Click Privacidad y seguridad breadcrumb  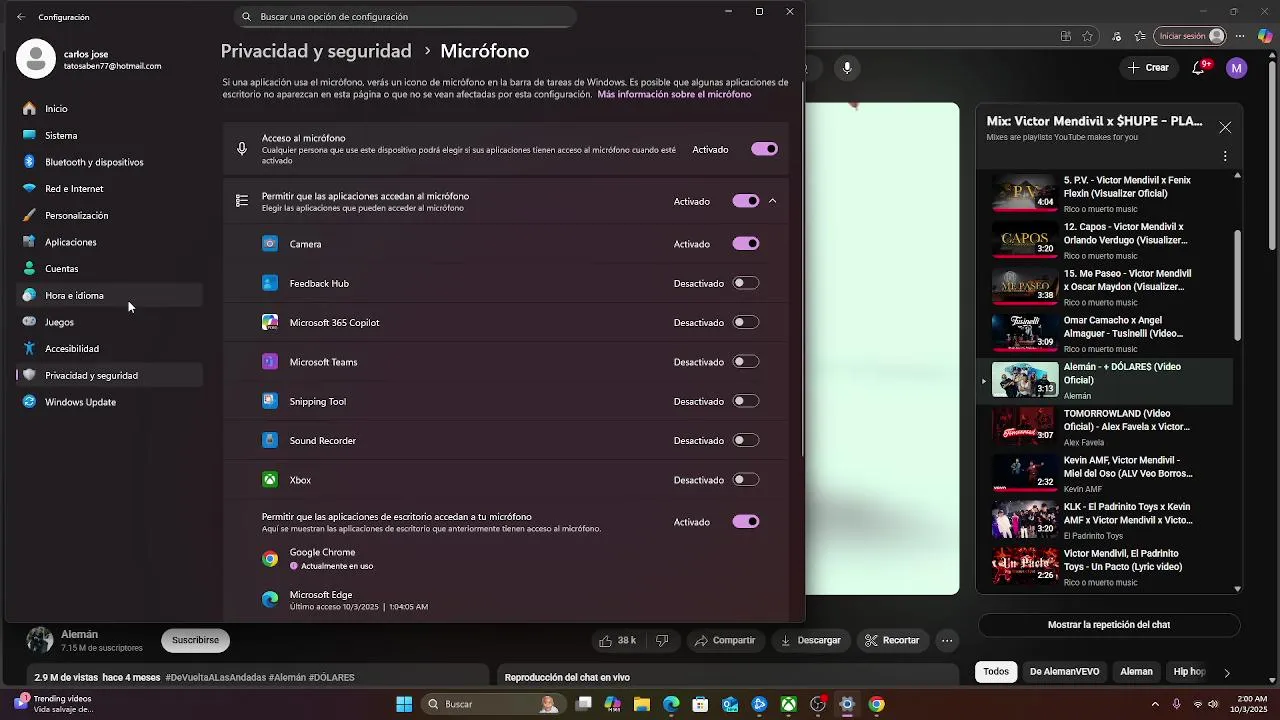(x=316, y=51)
